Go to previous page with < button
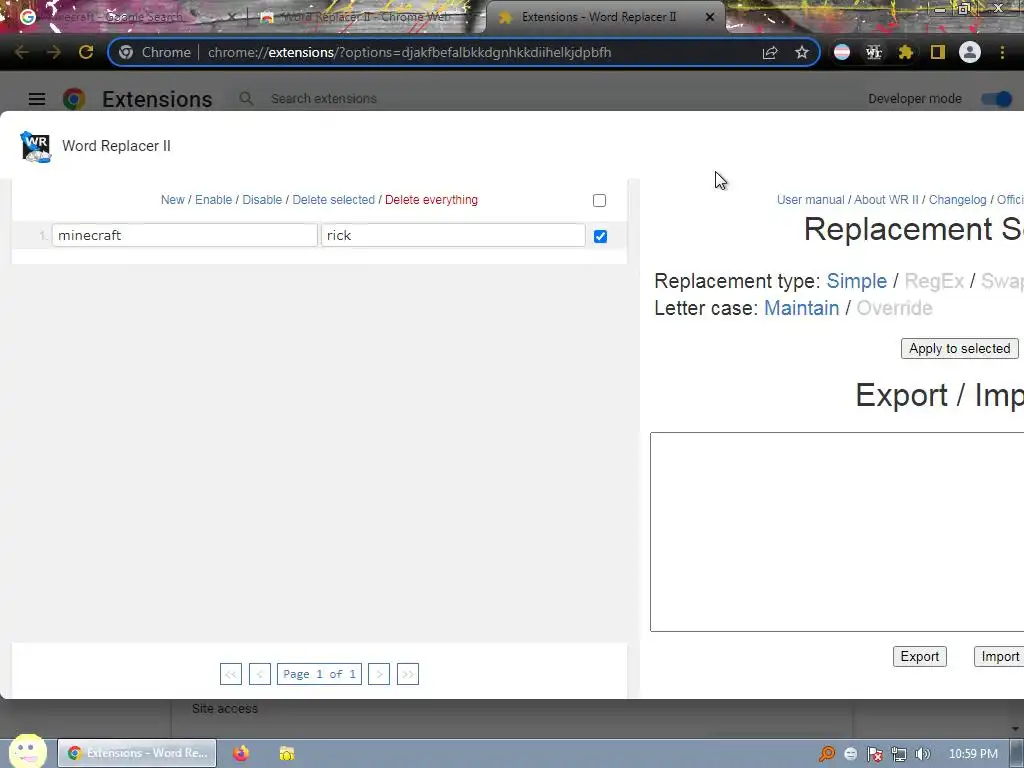The image size is (1024, 768). pos(260,674)
